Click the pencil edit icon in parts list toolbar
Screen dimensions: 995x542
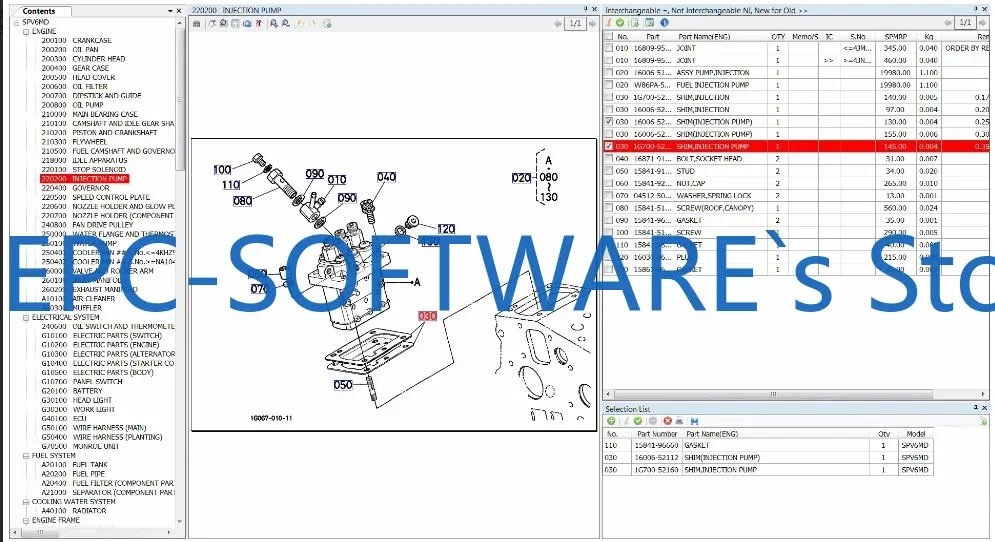point(609,23)
